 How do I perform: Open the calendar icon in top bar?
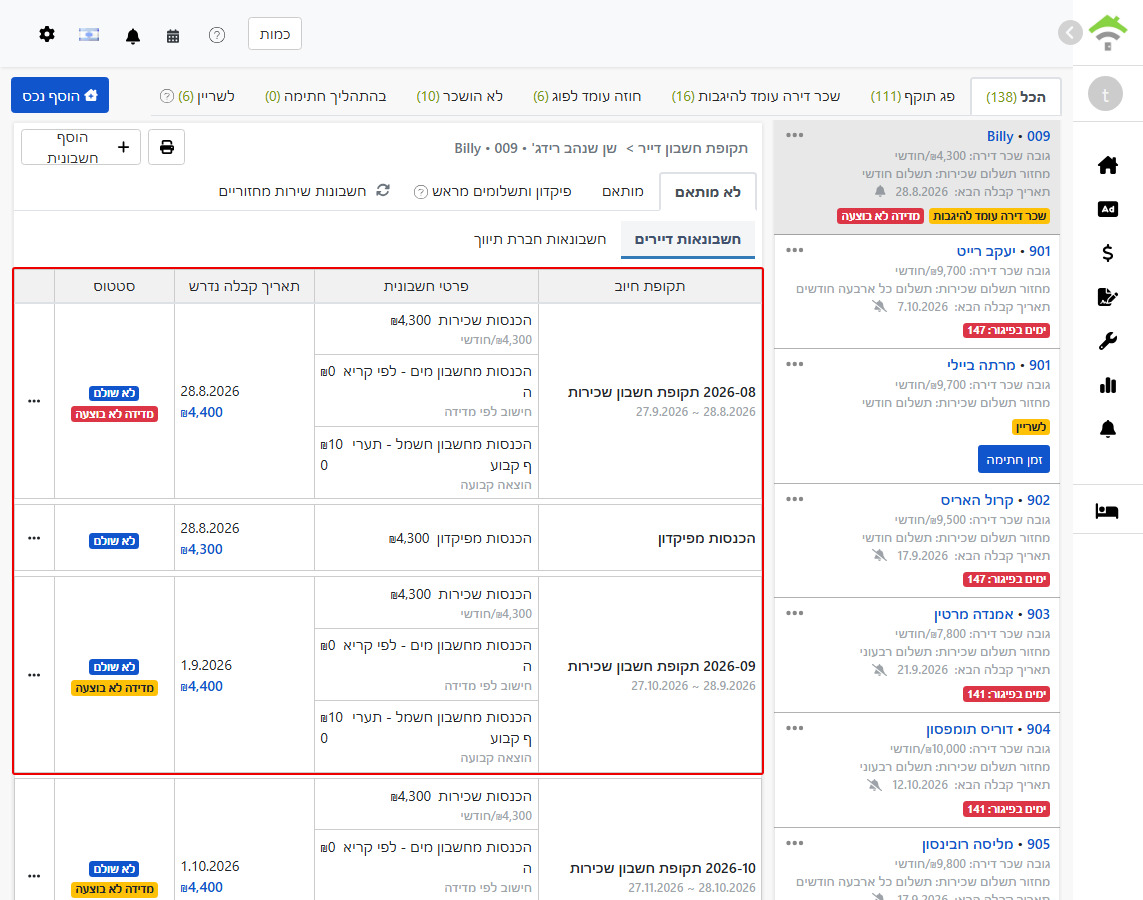173,36
